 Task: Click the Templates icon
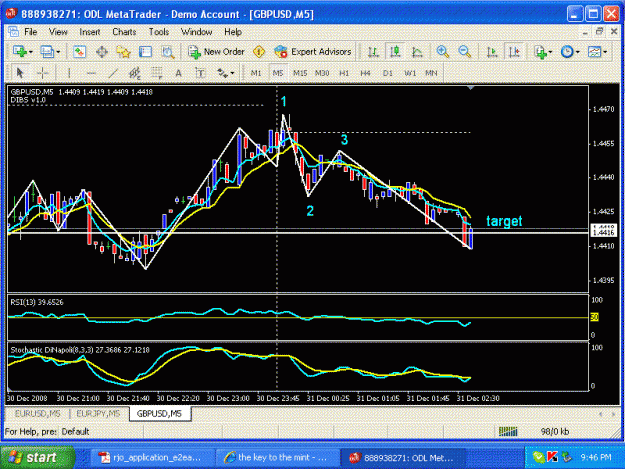(594, 52)
